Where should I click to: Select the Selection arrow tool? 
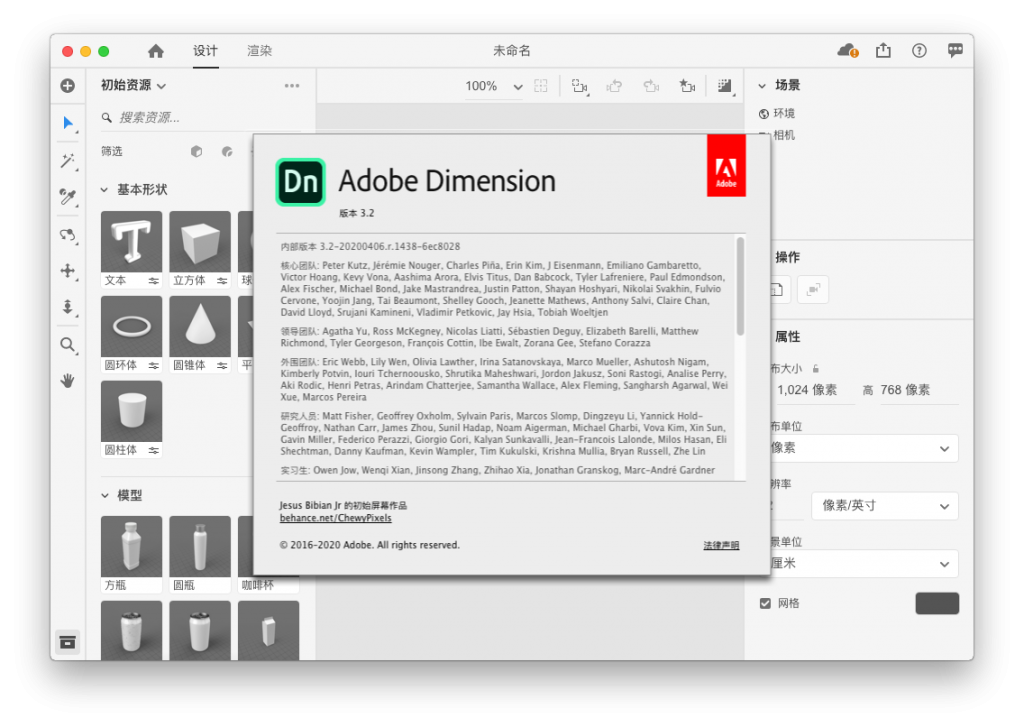click(68, 123)
